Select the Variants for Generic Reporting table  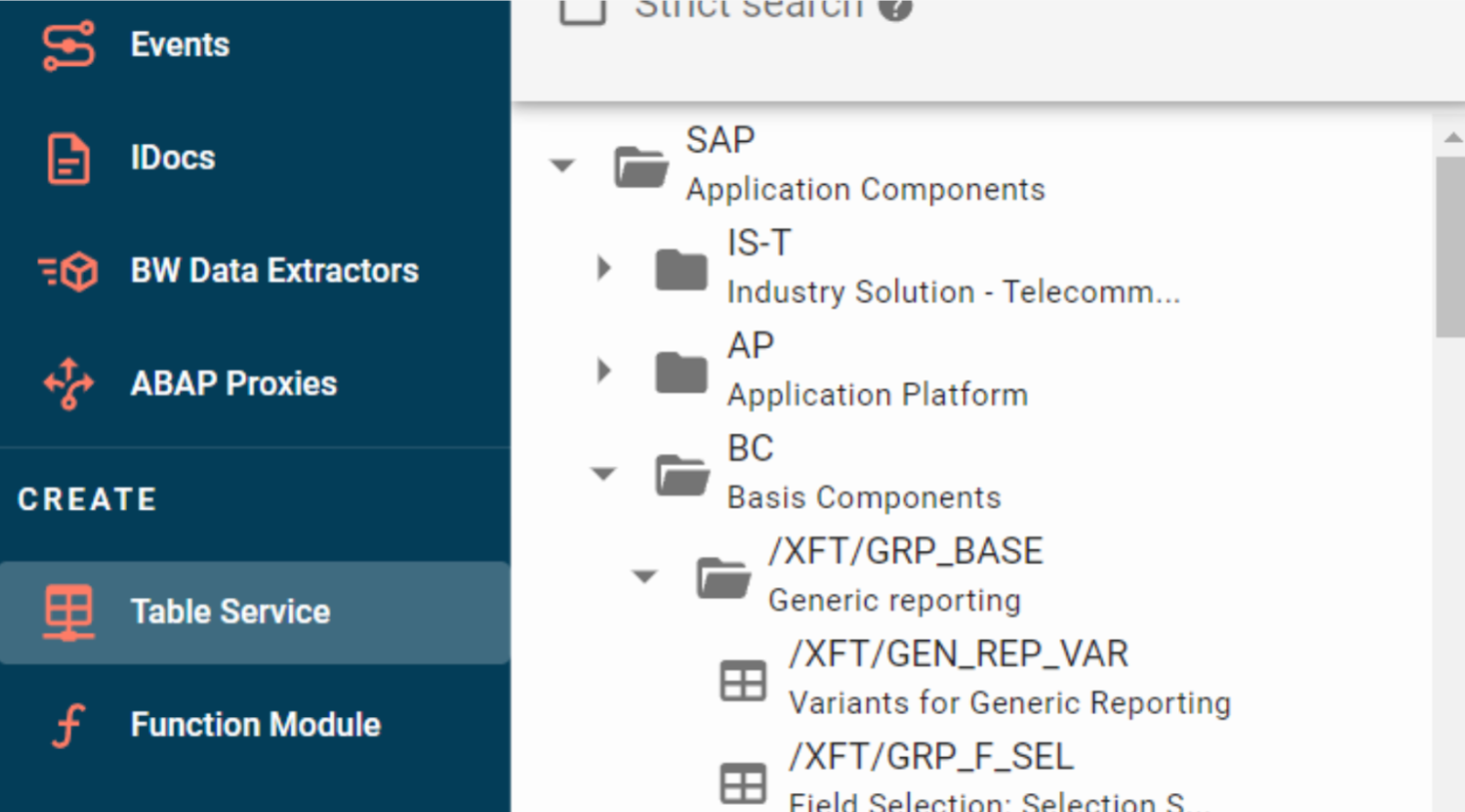tap(1009, 702)
